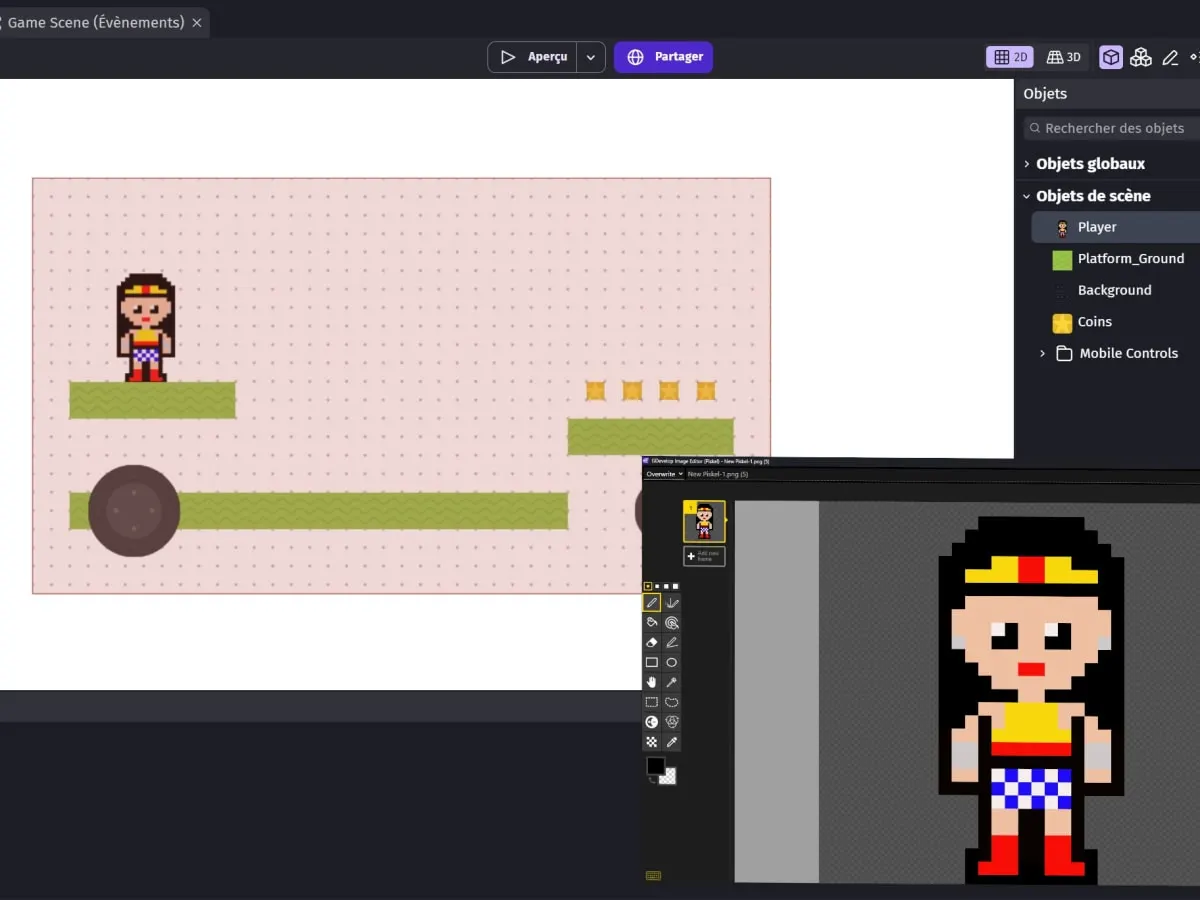Click the Mobile Controls folder icon
The width and height of the screenshot is (1200, 900).
pos(1064,353)
